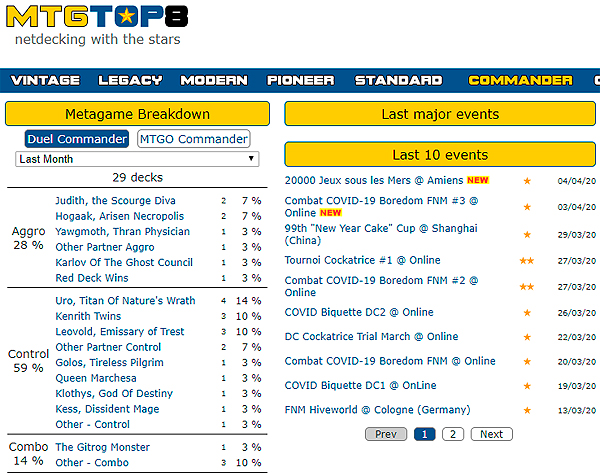The image size is (600, 476).
Task: Open Judith, the Scourge Diva archetype
Action: pyautogui.click(x=115, y=201)
